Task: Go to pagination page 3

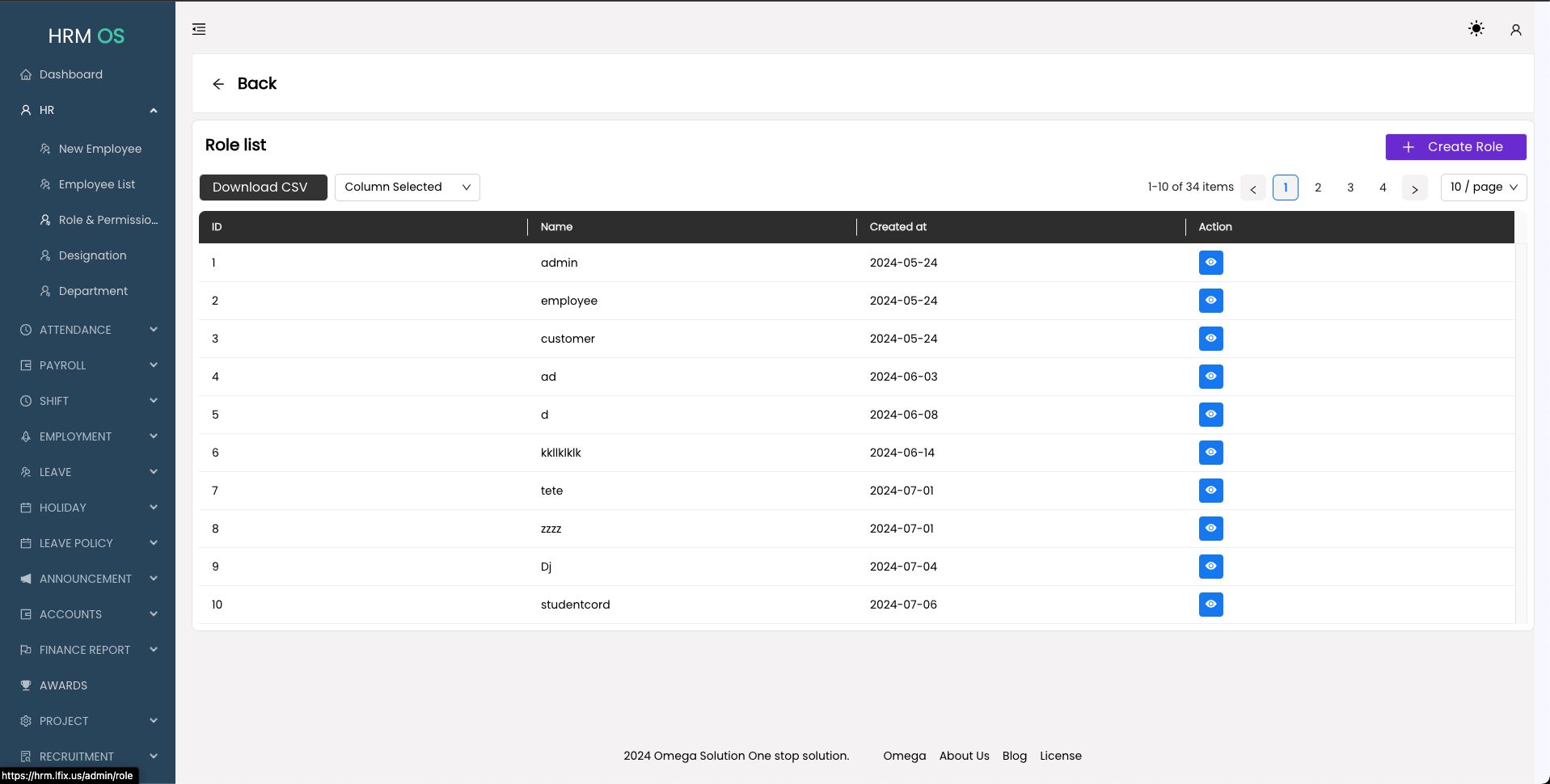Action: pyautogui.click(x=1350, y=188)
